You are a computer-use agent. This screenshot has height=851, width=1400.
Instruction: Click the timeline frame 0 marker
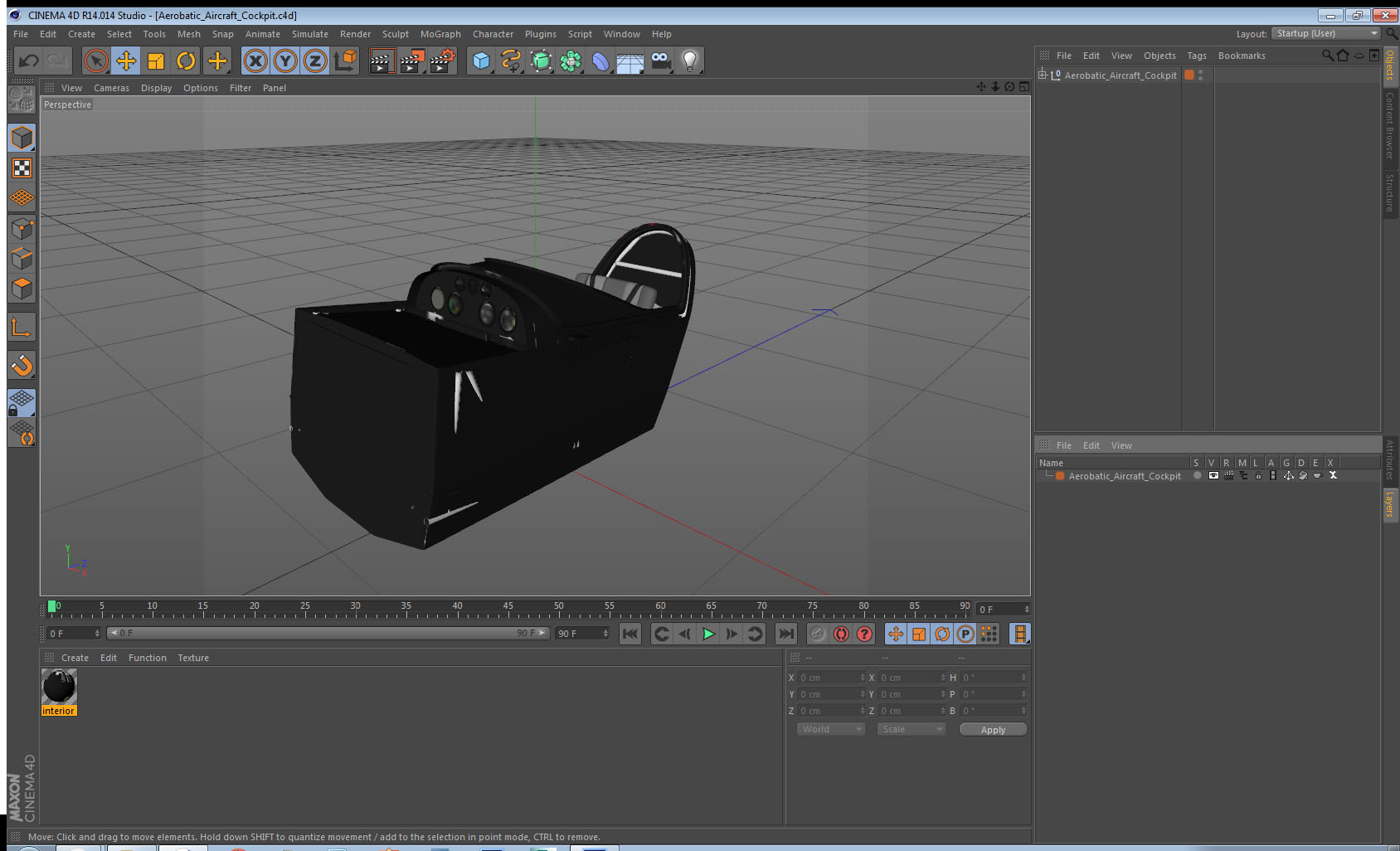52,606
